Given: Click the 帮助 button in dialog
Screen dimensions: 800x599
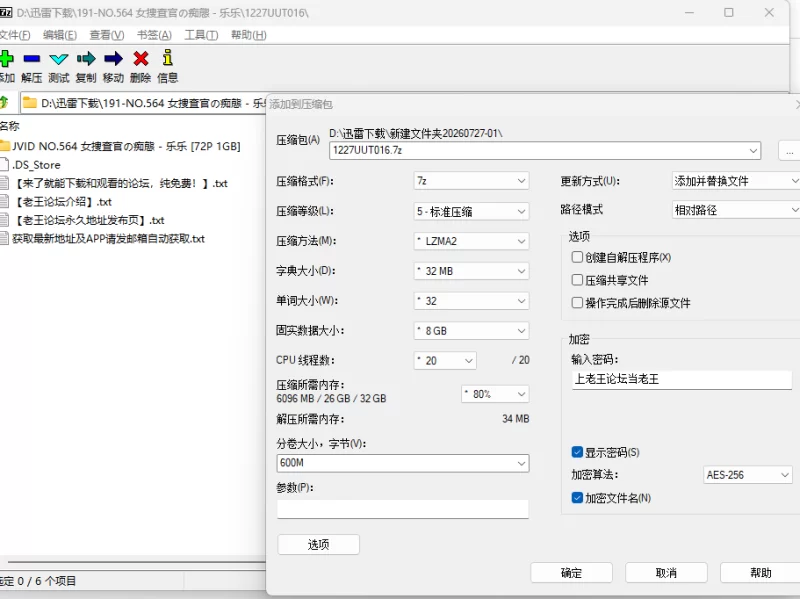Looking at the screenshot, I should pyautogui.click(x=760, y=572).
